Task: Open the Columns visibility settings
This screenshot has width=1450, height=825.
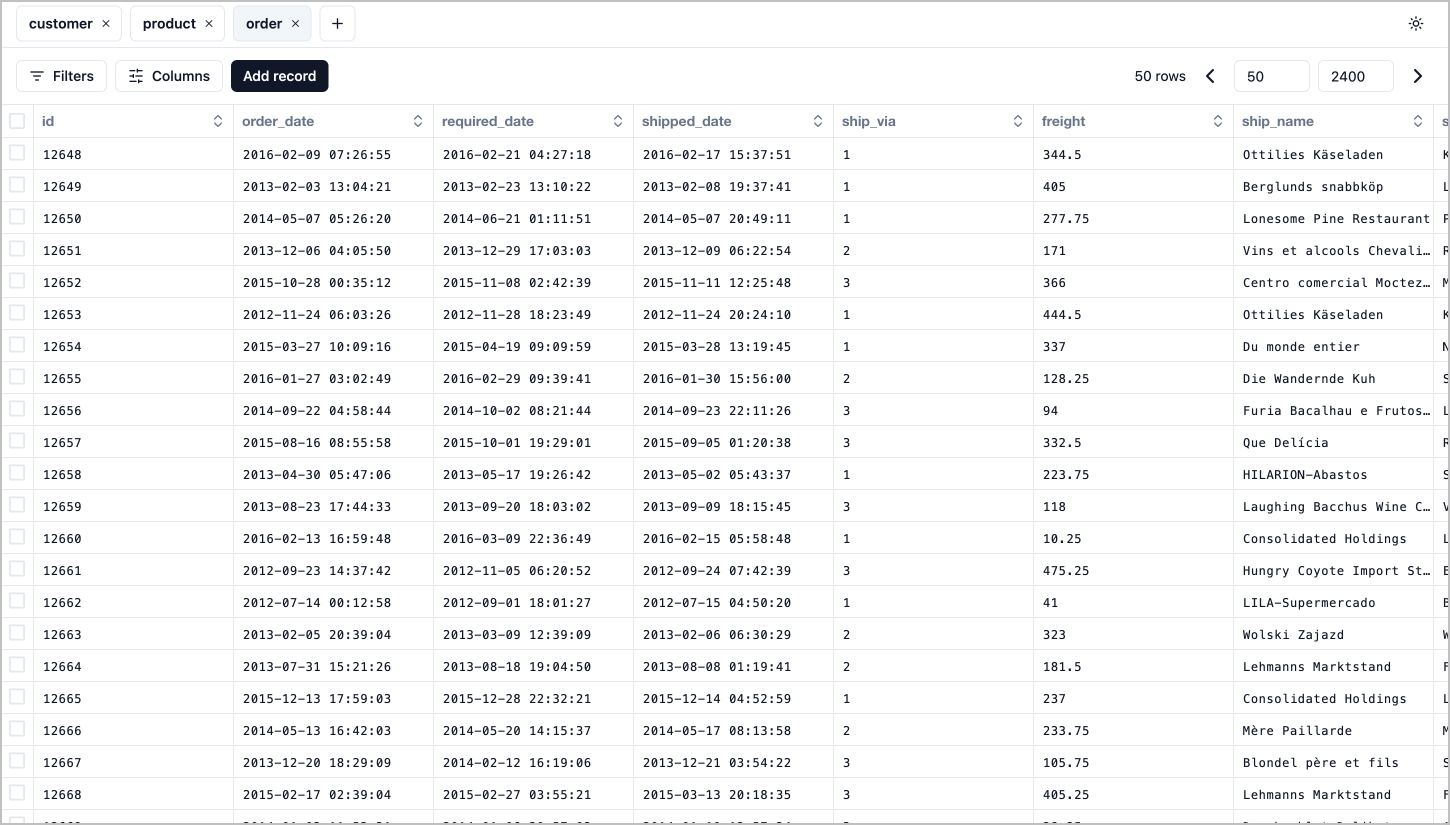Action: [x=169, y=76]
